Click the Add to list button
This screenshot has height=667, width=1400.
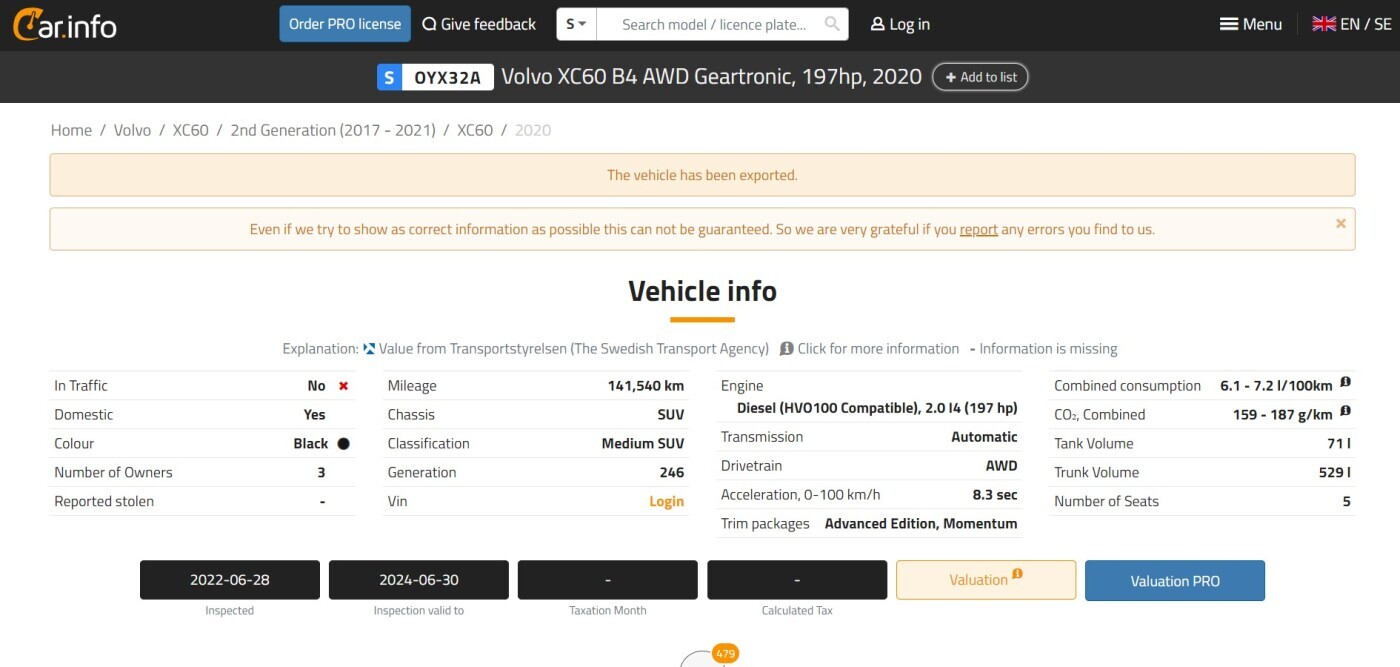coord(980,77)
